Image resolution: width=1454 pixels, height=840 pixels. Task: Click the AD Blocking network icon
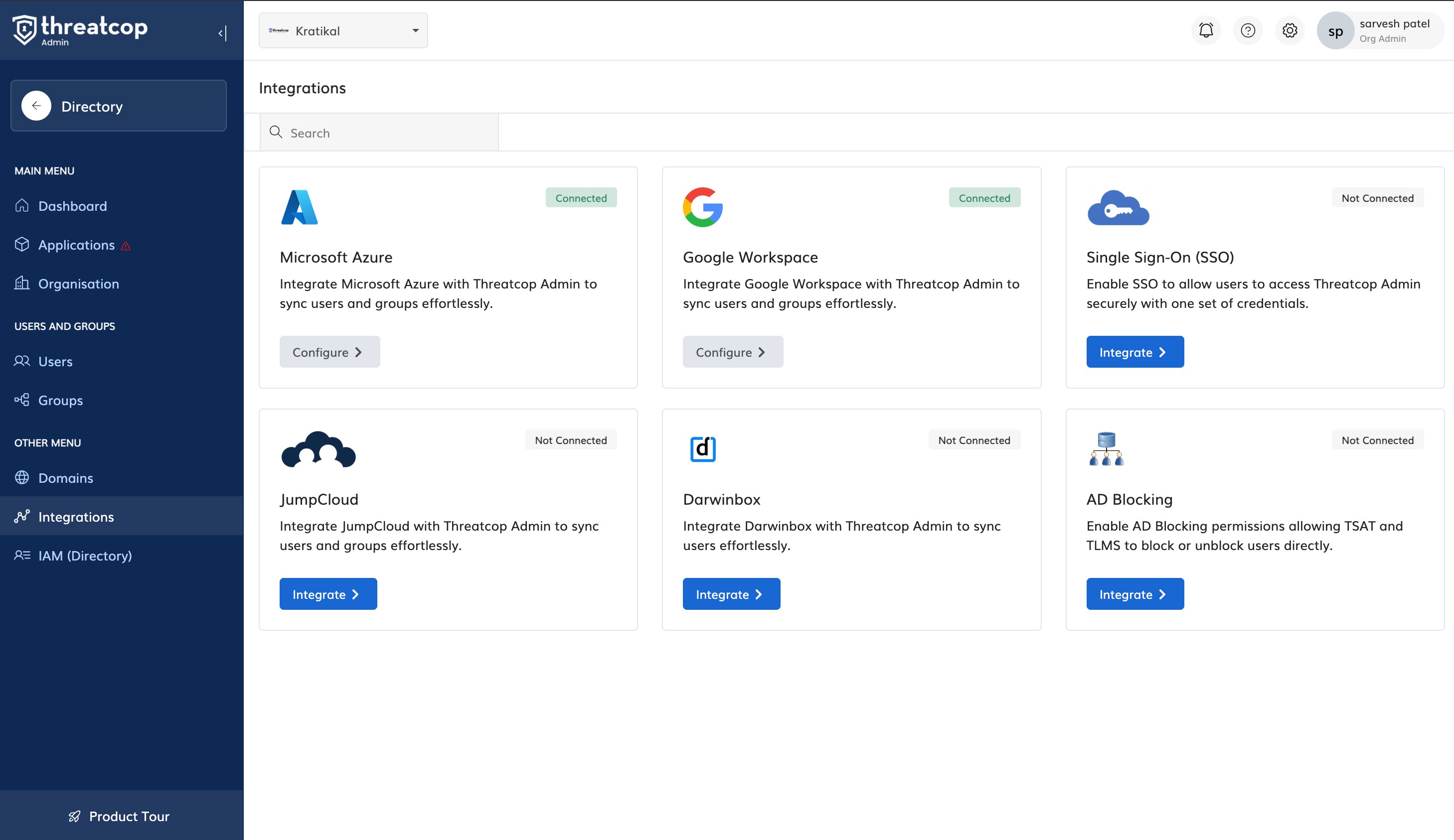(1106, 448)
